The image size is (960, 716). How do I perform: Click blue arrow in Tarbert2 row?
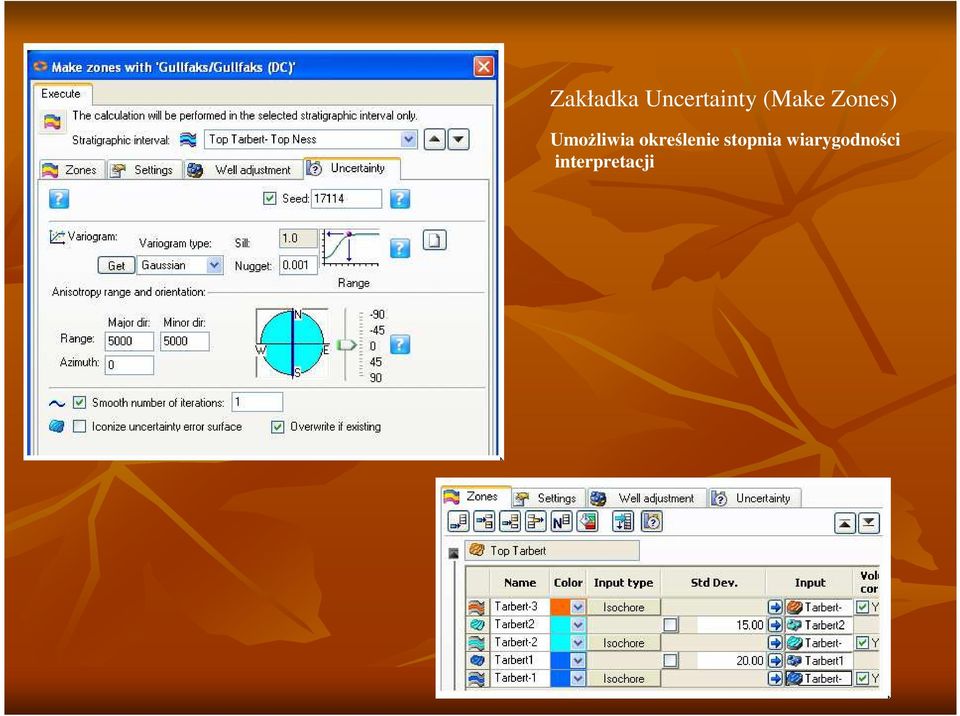pyautogui.click(x=775, y=625)
